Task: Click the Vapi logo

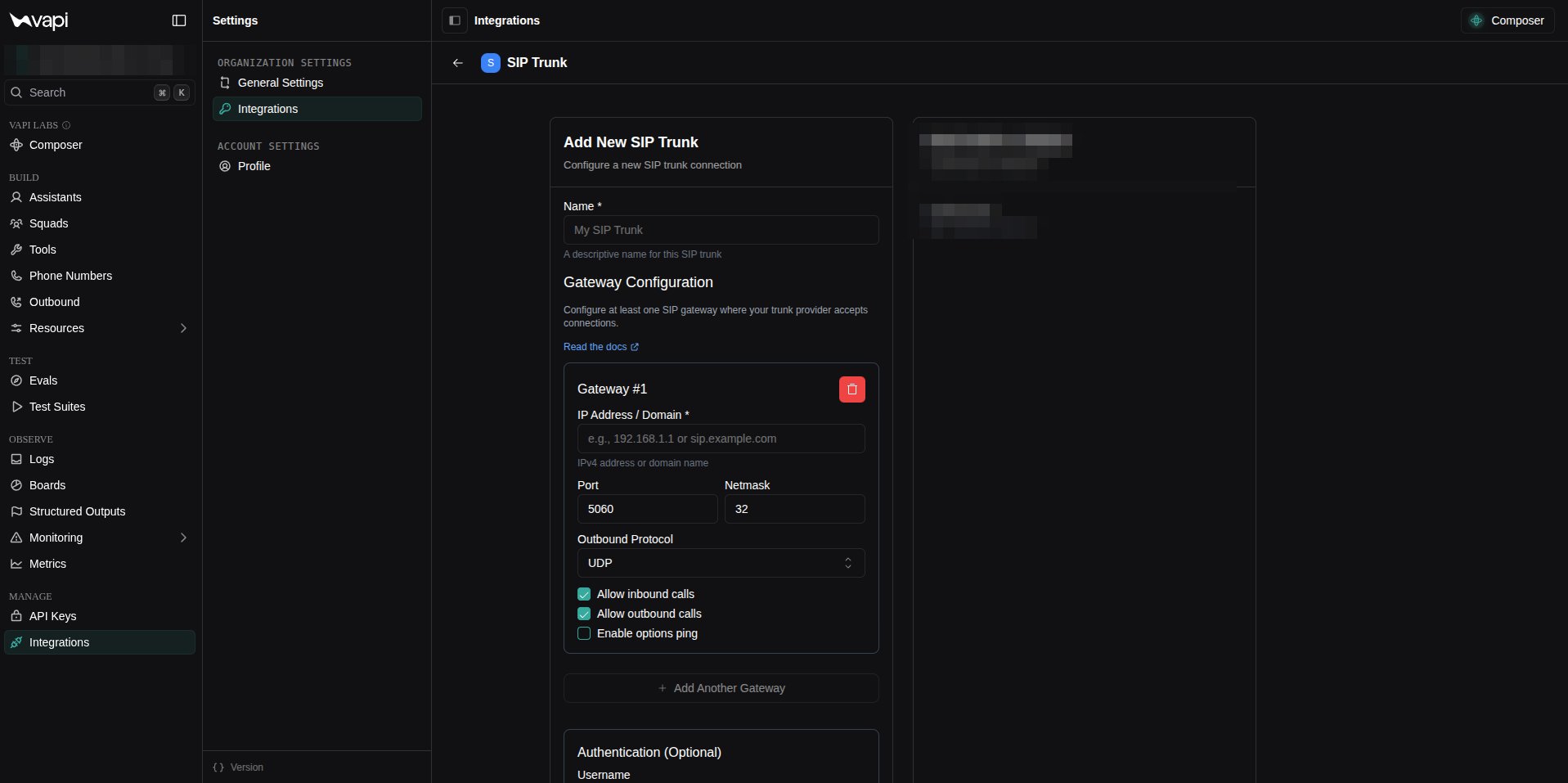Action: click(38, 20)
